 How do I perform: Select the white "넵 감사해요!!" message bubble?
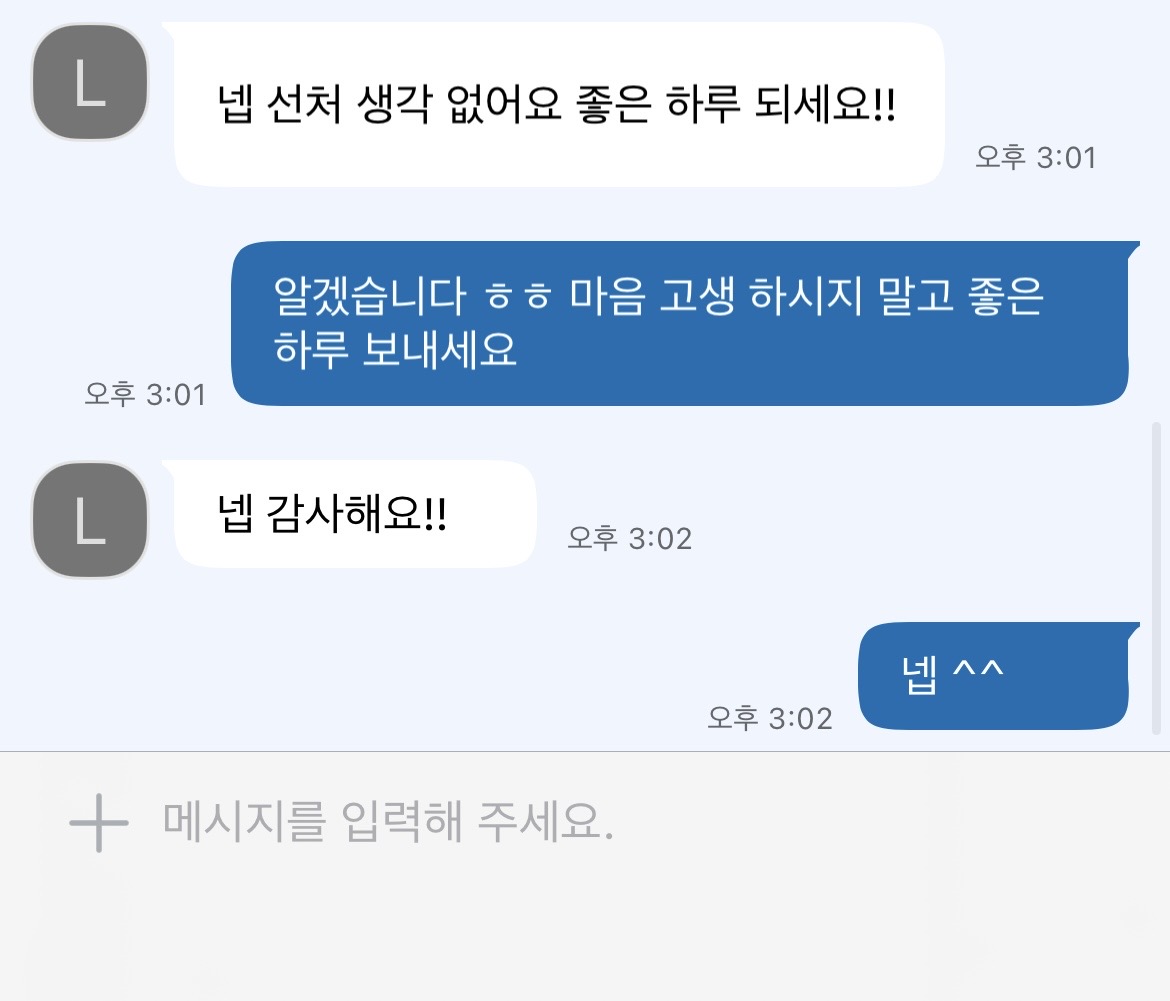[x=355, y=515]
